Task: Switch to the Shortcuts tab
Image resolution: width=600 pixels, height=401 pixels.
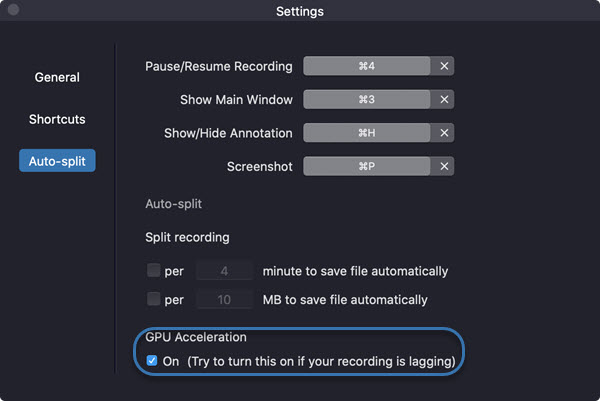Action: [57, 119]
